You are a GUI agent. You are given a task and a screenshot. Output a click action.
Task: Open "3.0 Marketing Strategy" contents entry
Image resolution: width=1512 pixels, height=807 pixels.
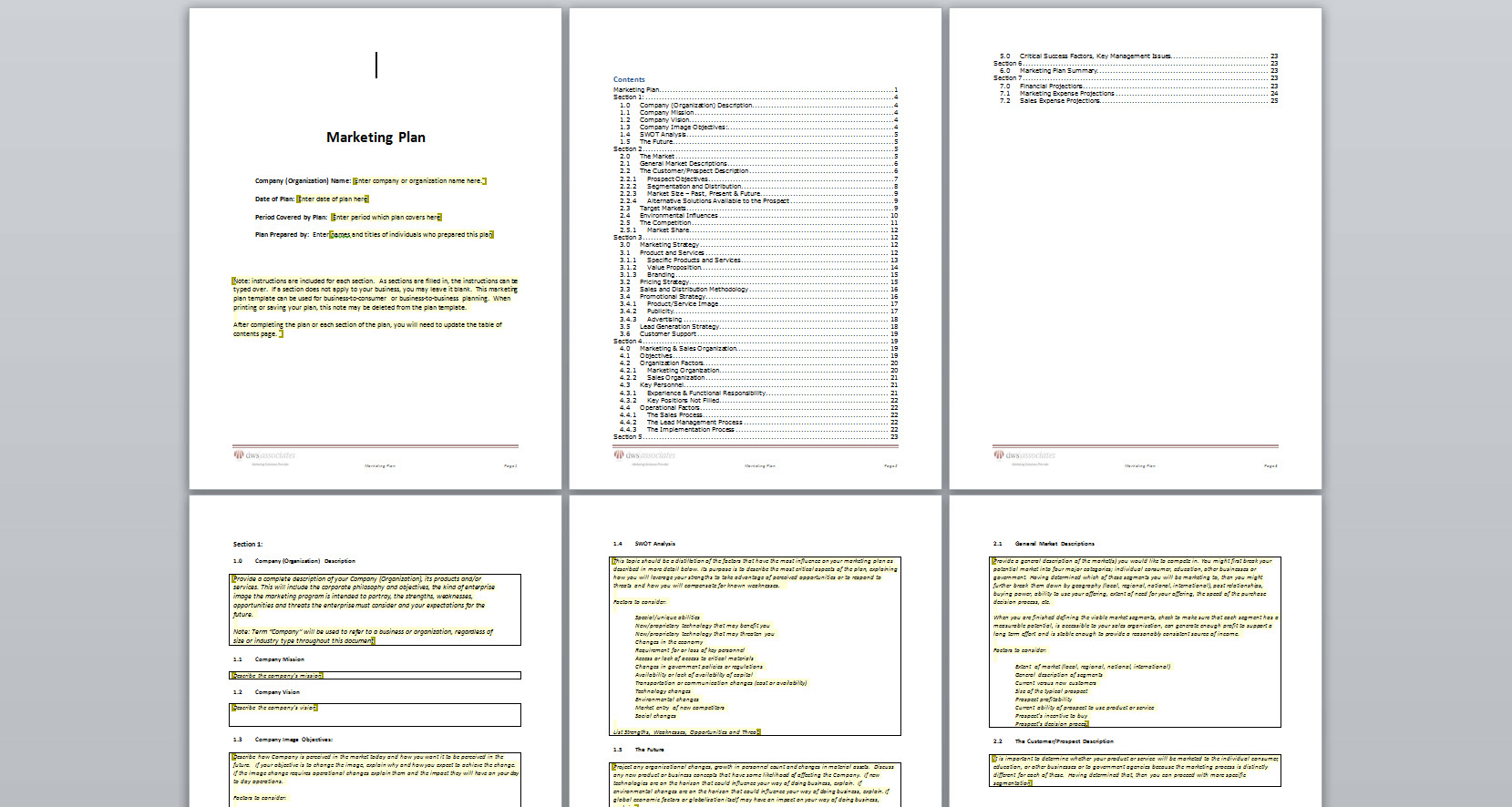coord(758,245)
